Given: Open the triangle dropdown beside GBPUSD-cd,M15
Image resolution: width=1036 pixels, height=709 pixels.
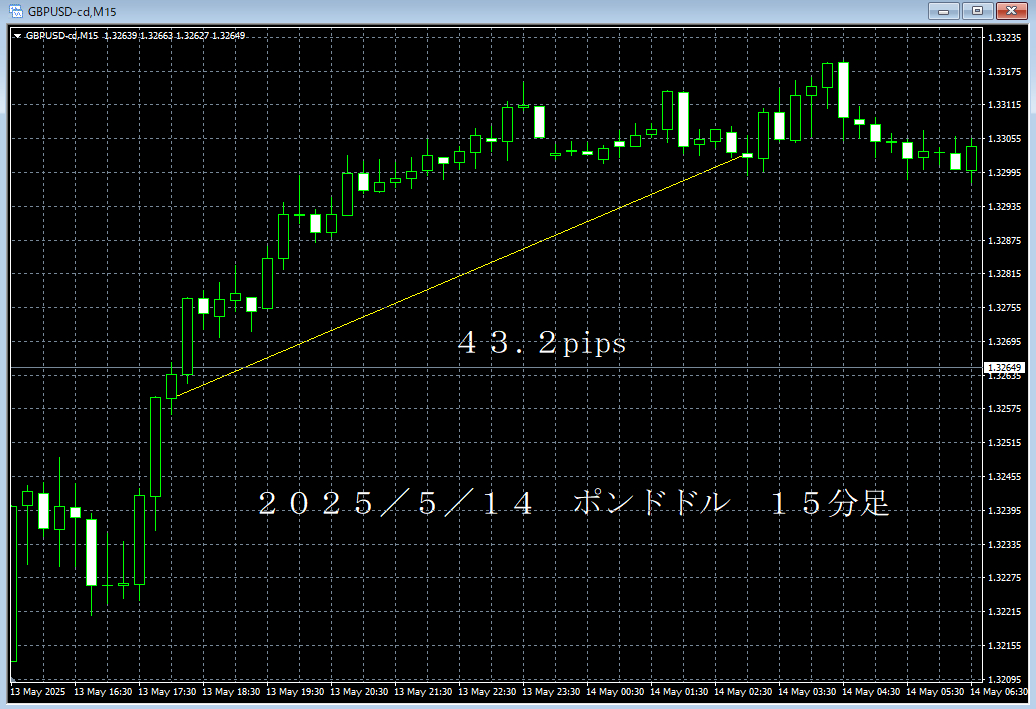Looking at the screenshot, I should [x=17, y=36].
